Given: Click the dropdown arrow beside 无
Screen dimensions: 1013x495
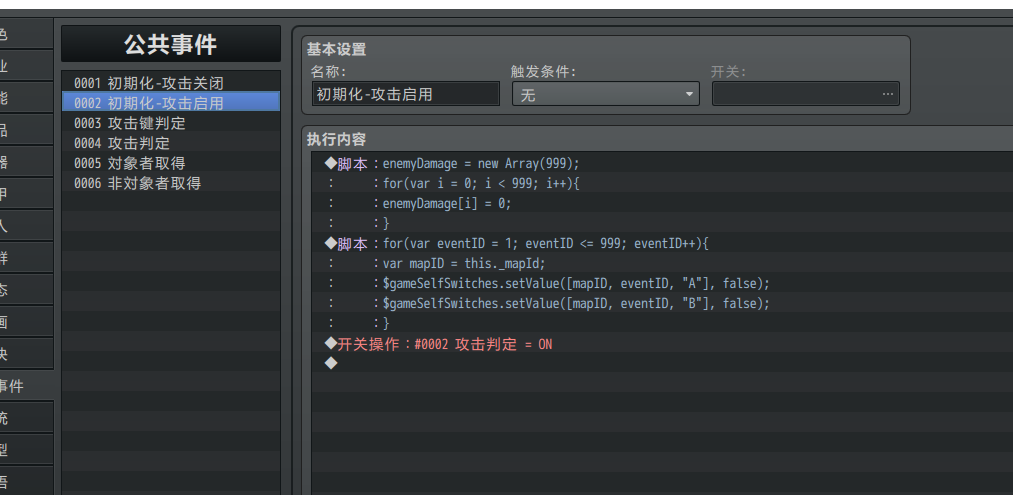Looking at the screenshot, I should [x=689, y=94].
